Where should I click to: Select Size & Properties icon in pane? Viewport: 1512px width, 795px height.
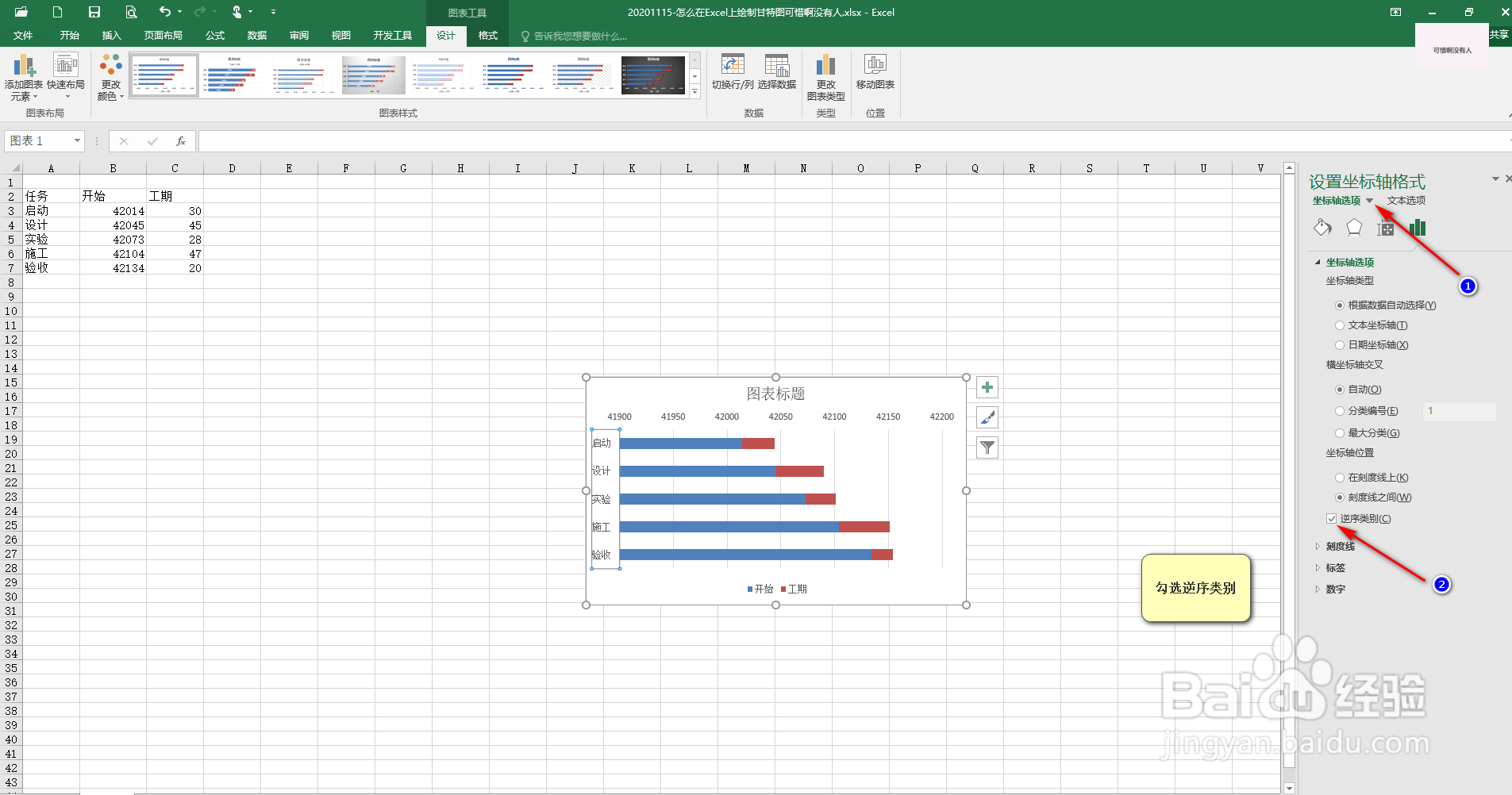(1386, 229)
